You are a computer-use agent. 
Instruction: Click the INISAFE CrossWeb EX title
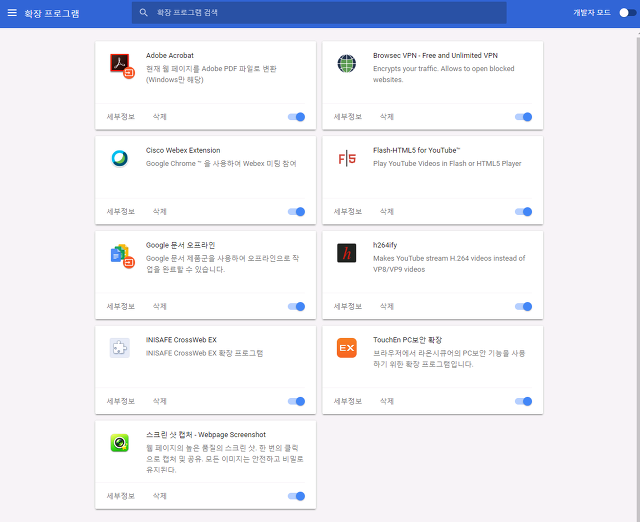[181, 340]
